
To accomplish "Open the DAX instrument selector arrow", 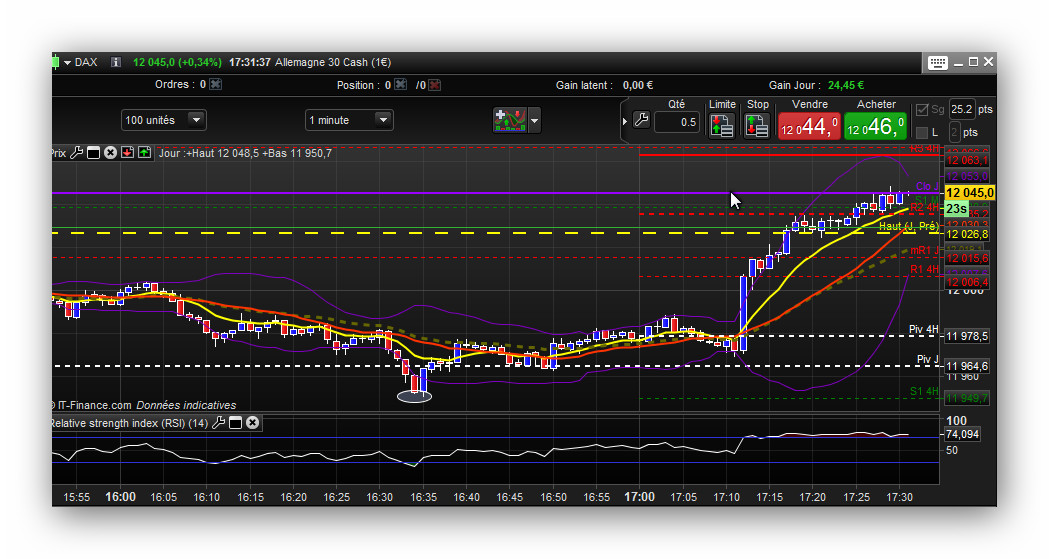I will [67, 62].
